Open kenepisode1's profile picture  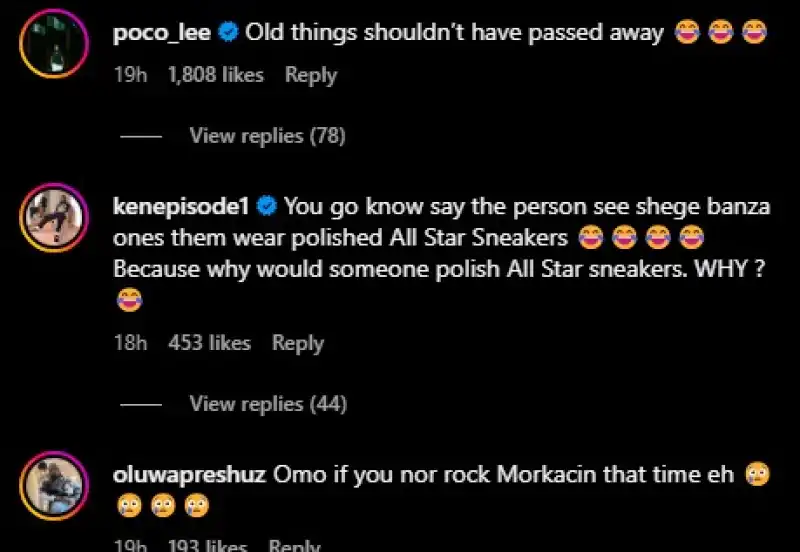point(54,217)
